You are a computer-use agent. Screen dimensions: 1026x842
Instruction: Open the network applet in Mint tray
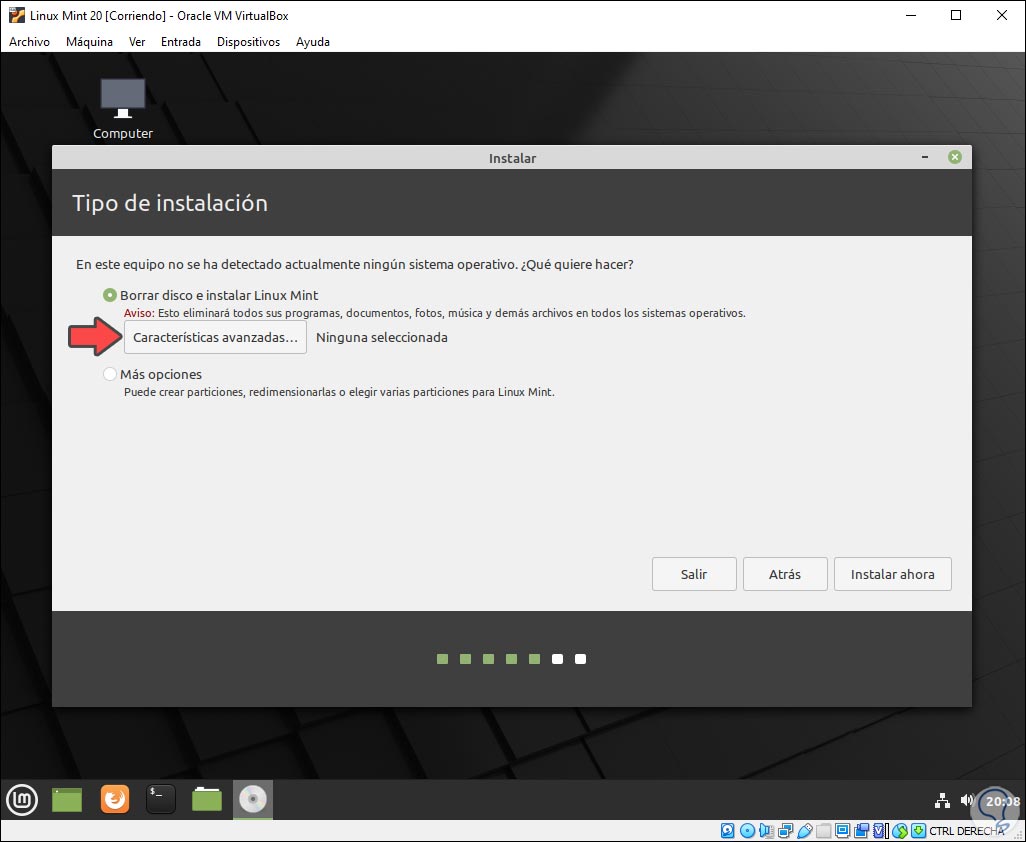(x=942, y=800)
